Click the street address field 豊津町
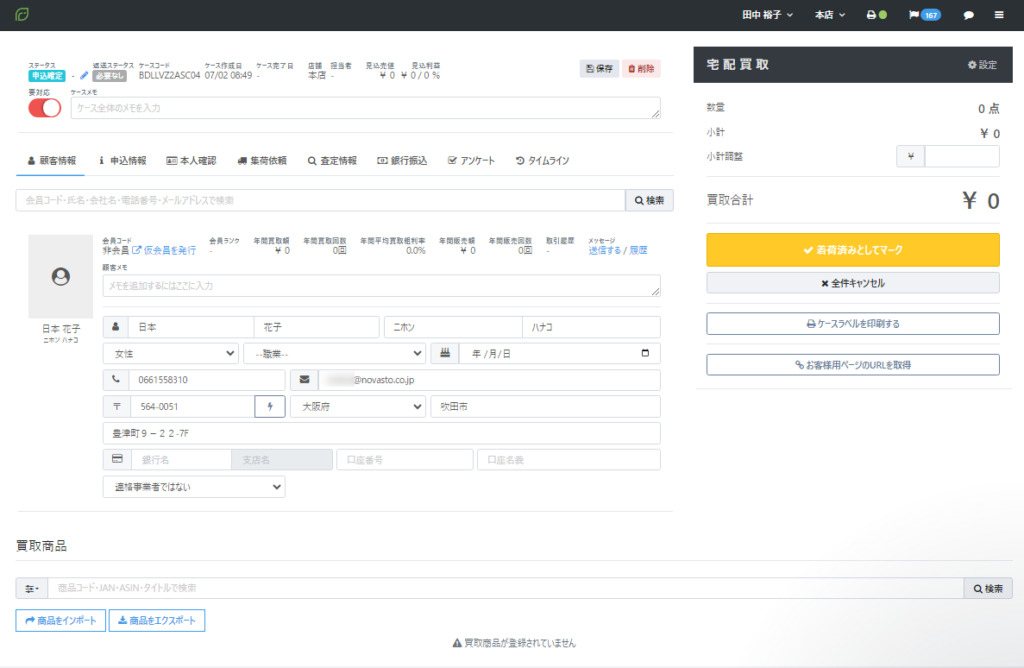This screenshot has width=1024, height=668. click(x=381, y=433)
